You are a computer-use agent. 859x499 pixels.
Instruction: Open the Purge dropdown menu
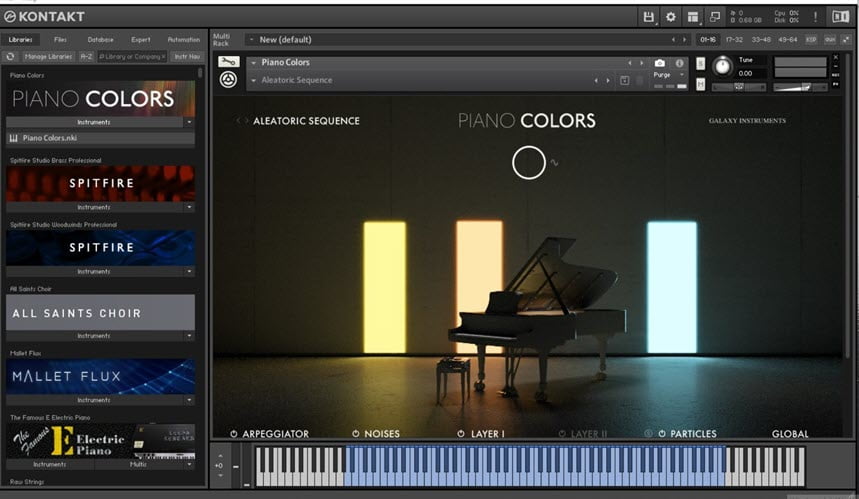point(669,74)
